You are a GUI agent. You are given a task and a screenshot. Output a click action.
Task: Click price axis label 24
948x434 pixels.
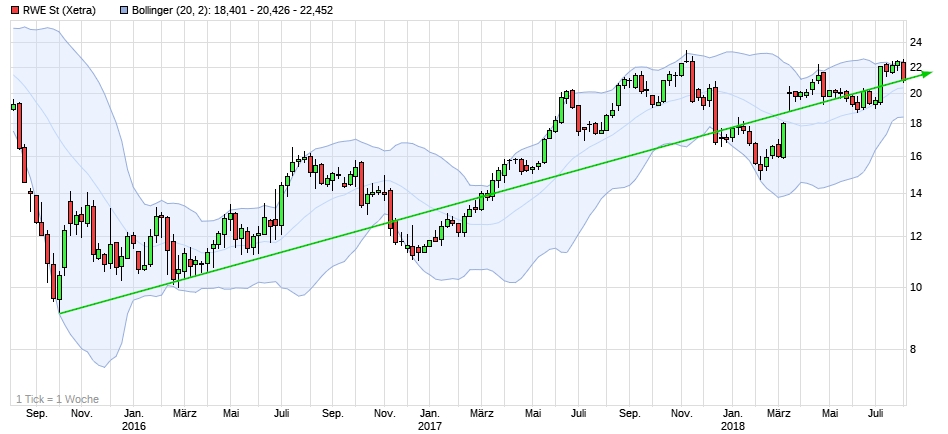[x=915, y=42]
